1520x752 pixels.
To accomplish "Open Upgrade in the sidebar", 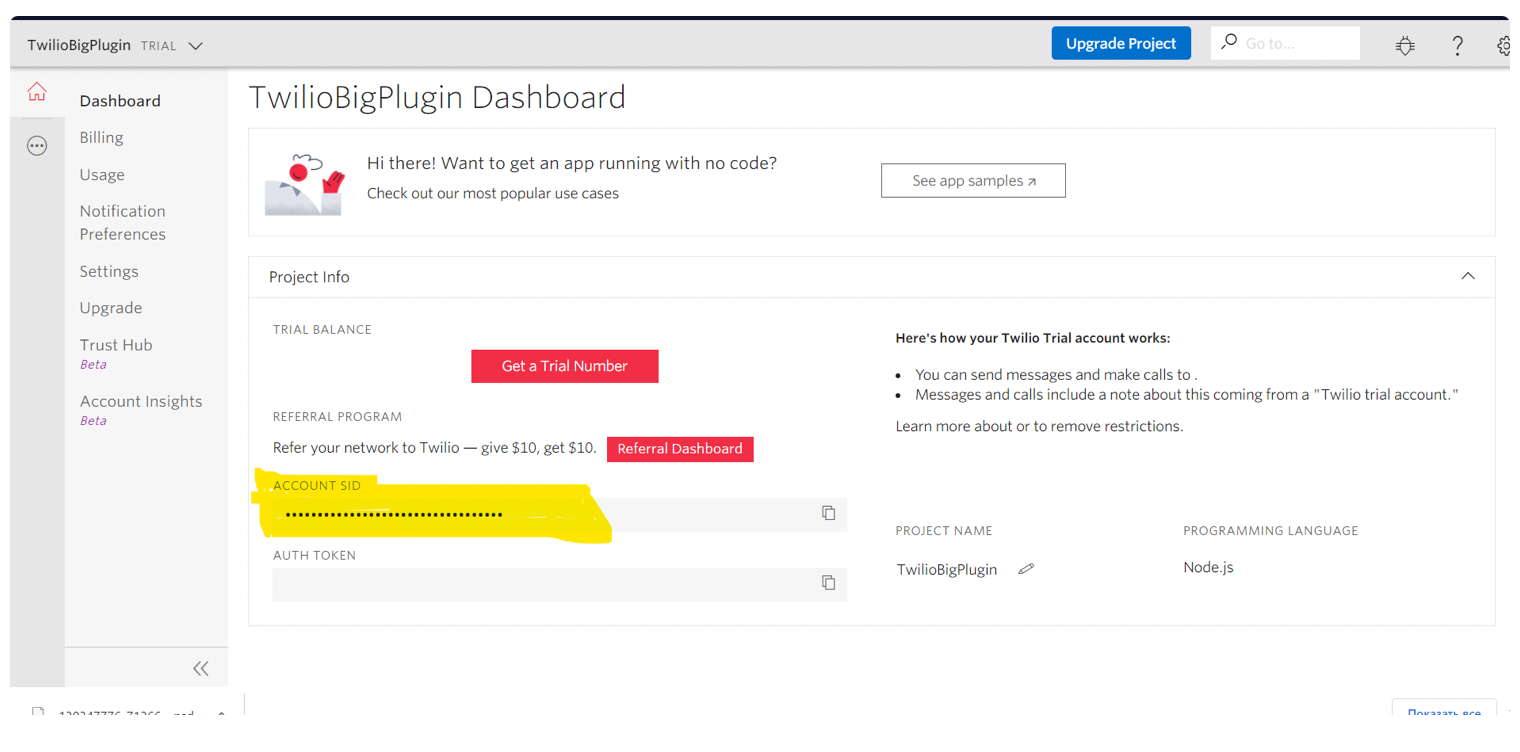I will [111, 308].
